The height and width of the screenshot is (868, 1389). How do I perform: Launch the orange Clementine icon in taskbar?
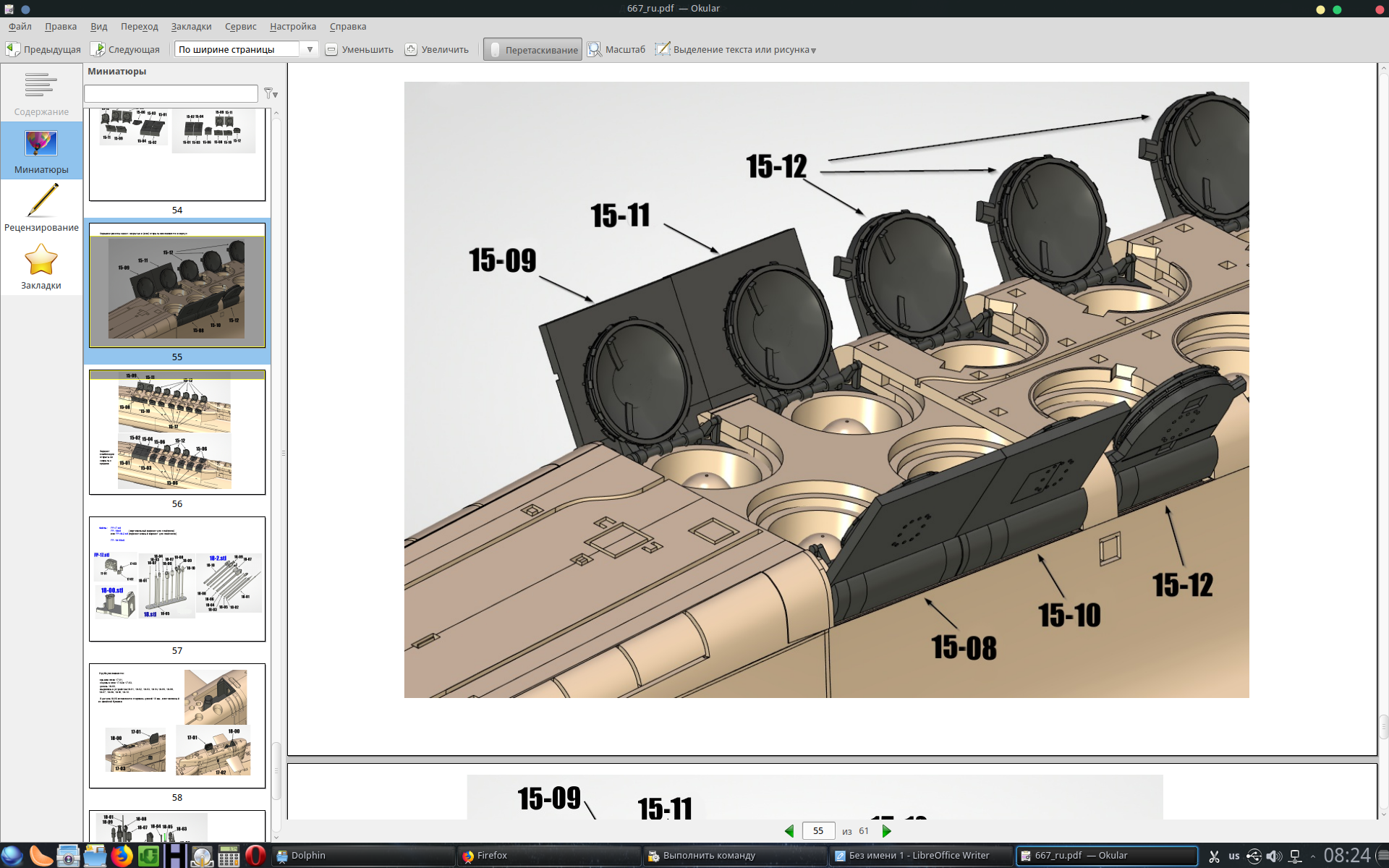pos(41,856)
